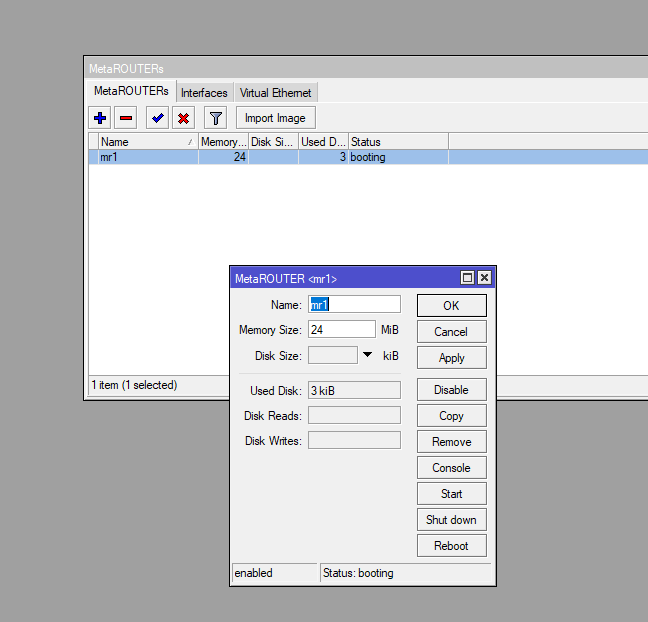Open the filter funnel icon
This screenshot has height=622, width=648.
215,118
